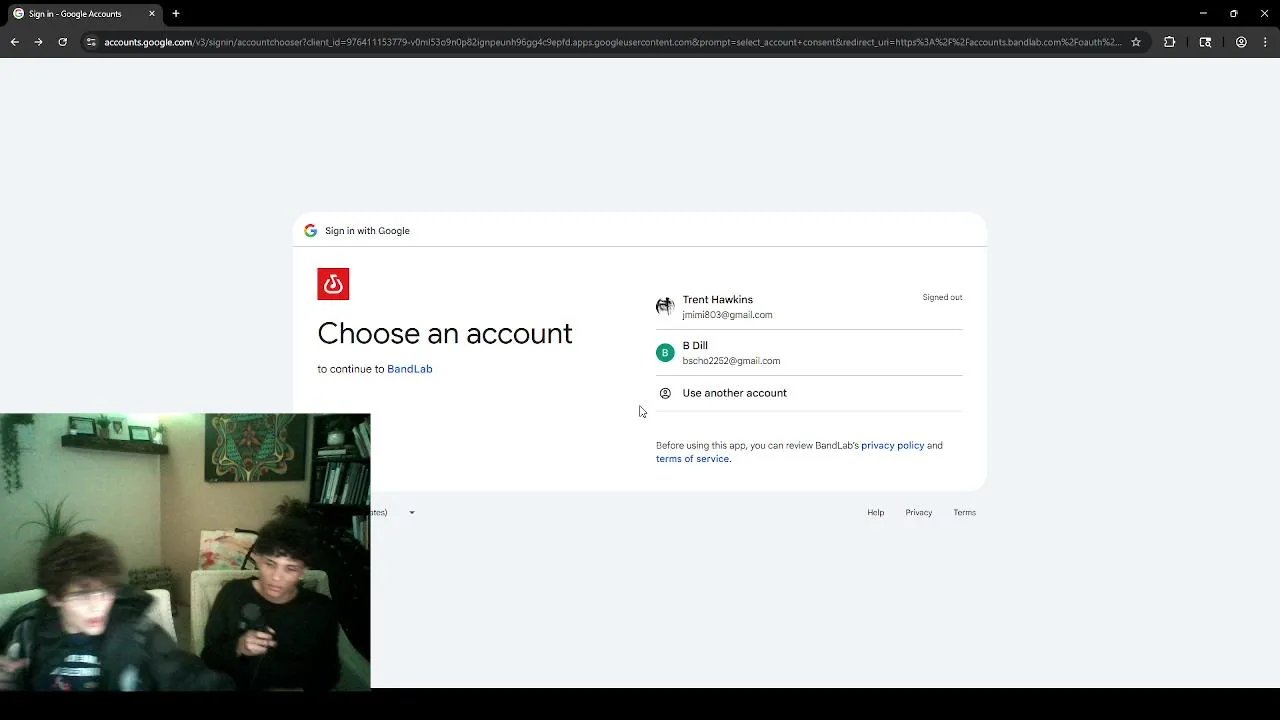
Task: Click the Choose an account heading
Action: (x=445, y=334)
